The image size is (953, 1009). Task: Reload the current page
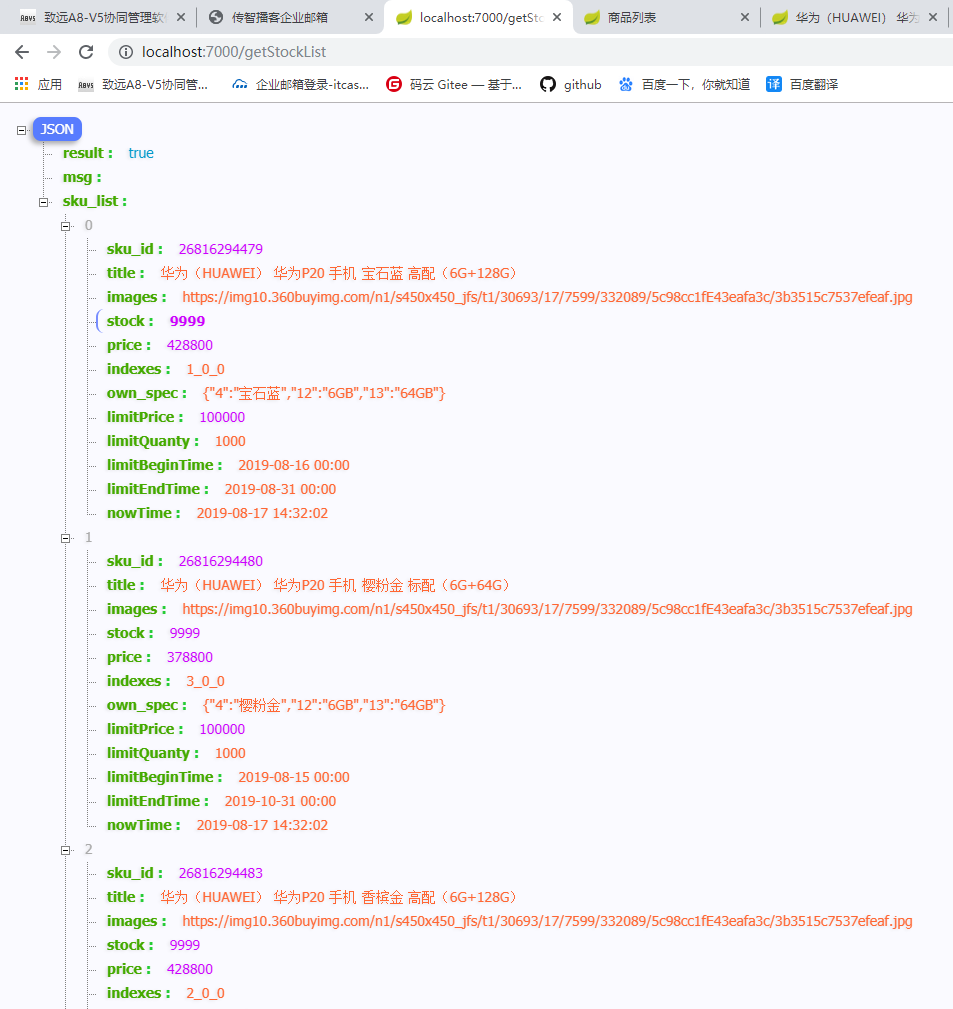click(x=86, y=52)
